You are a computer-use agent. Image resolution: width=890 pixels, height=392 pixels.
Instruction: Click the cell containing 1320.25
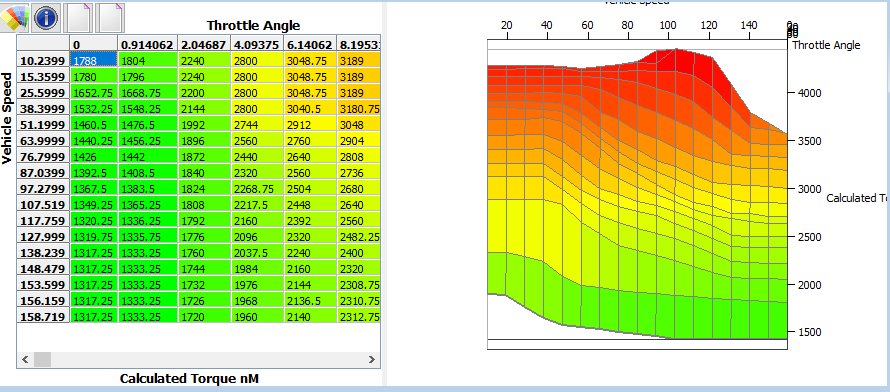94,220
